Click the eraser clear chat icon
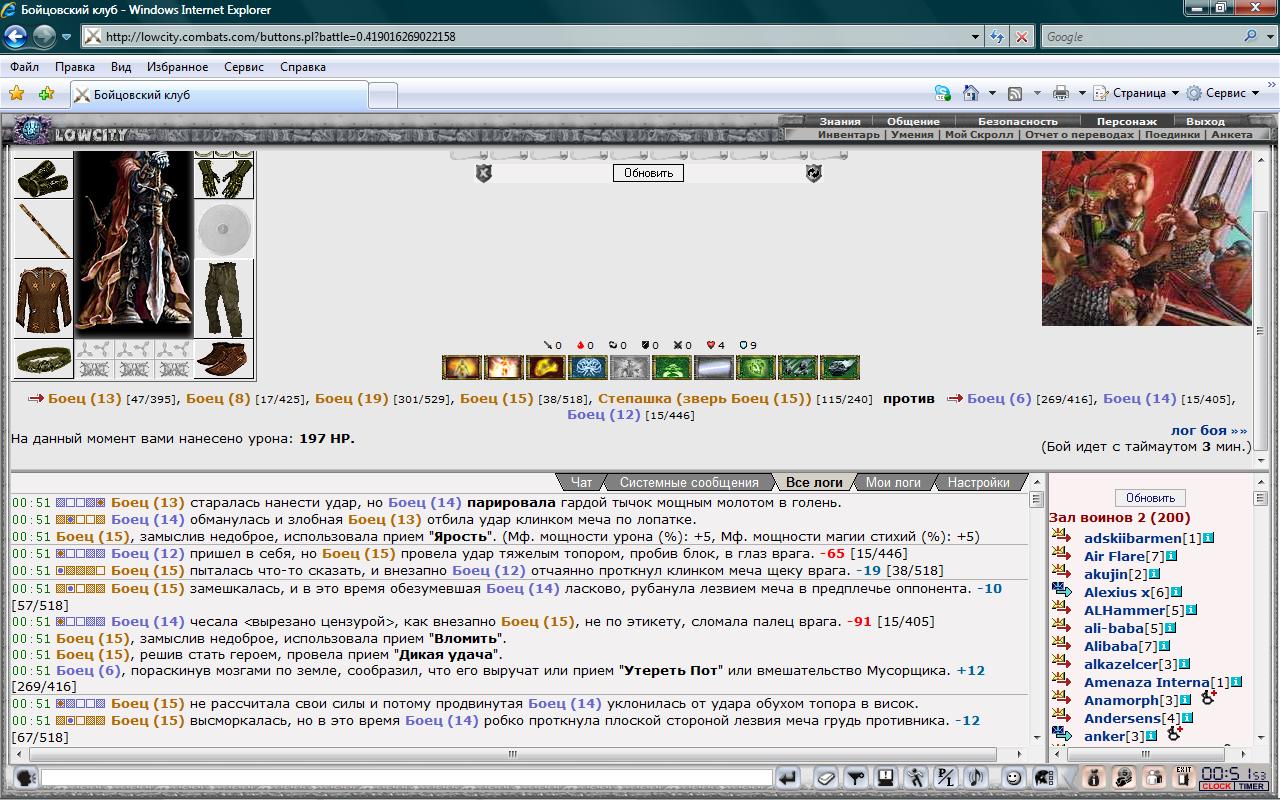Screen dimensions: 1280x800 click(x=825, y=777)
